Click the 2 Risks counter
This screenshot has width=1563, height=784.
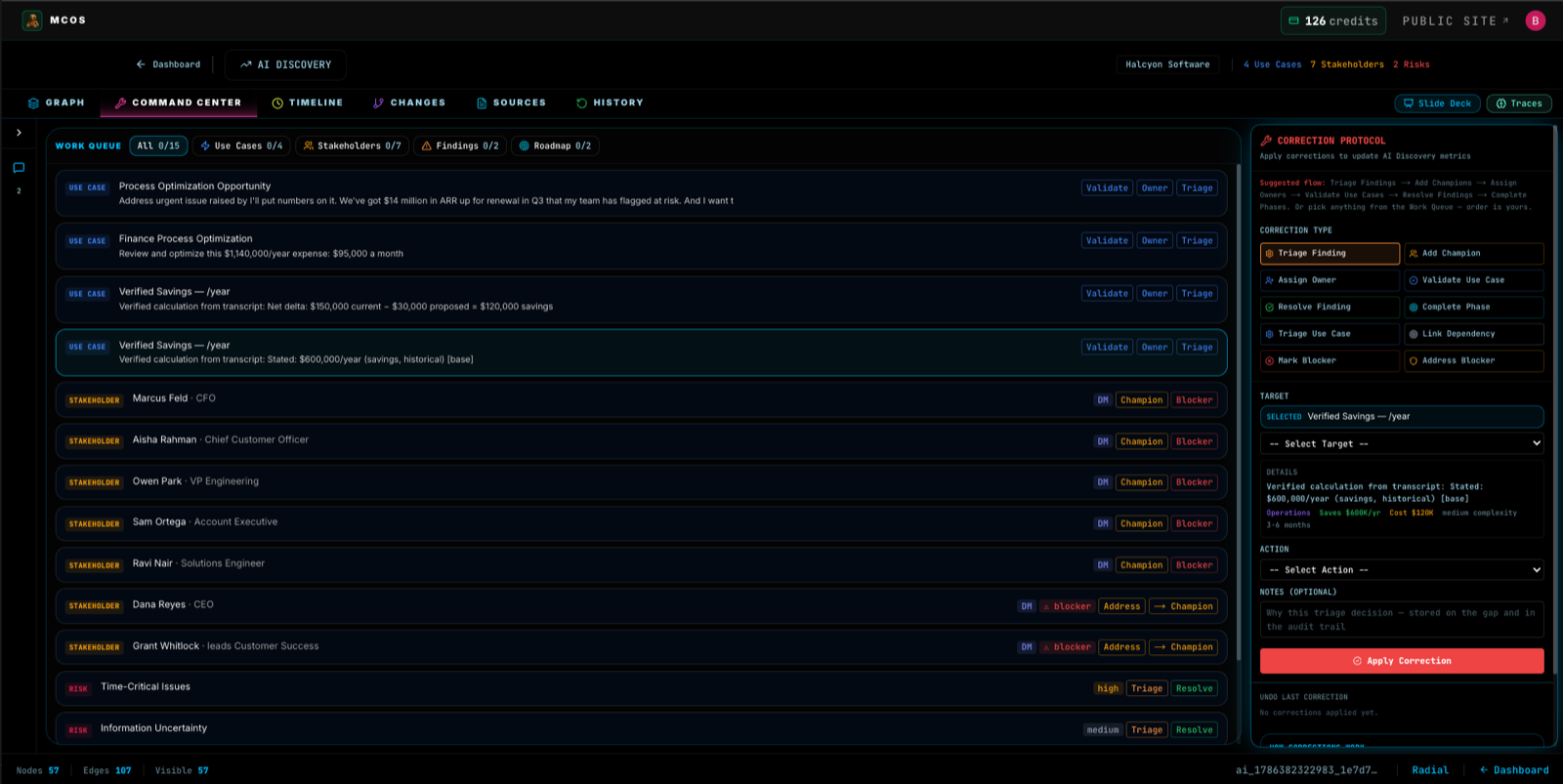pyautogui.click(x=1411, y=64)
